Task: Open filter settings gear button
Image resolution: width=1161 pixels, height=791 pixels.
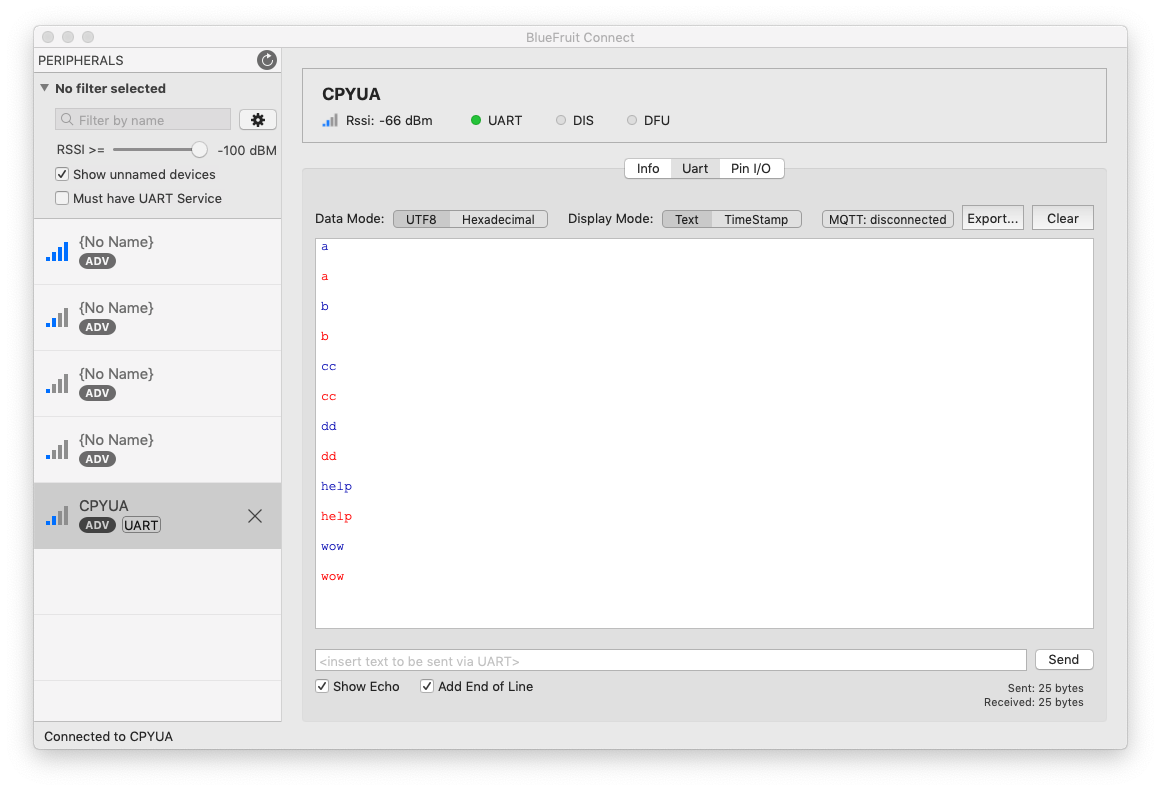Action: [x=258, y=120]
